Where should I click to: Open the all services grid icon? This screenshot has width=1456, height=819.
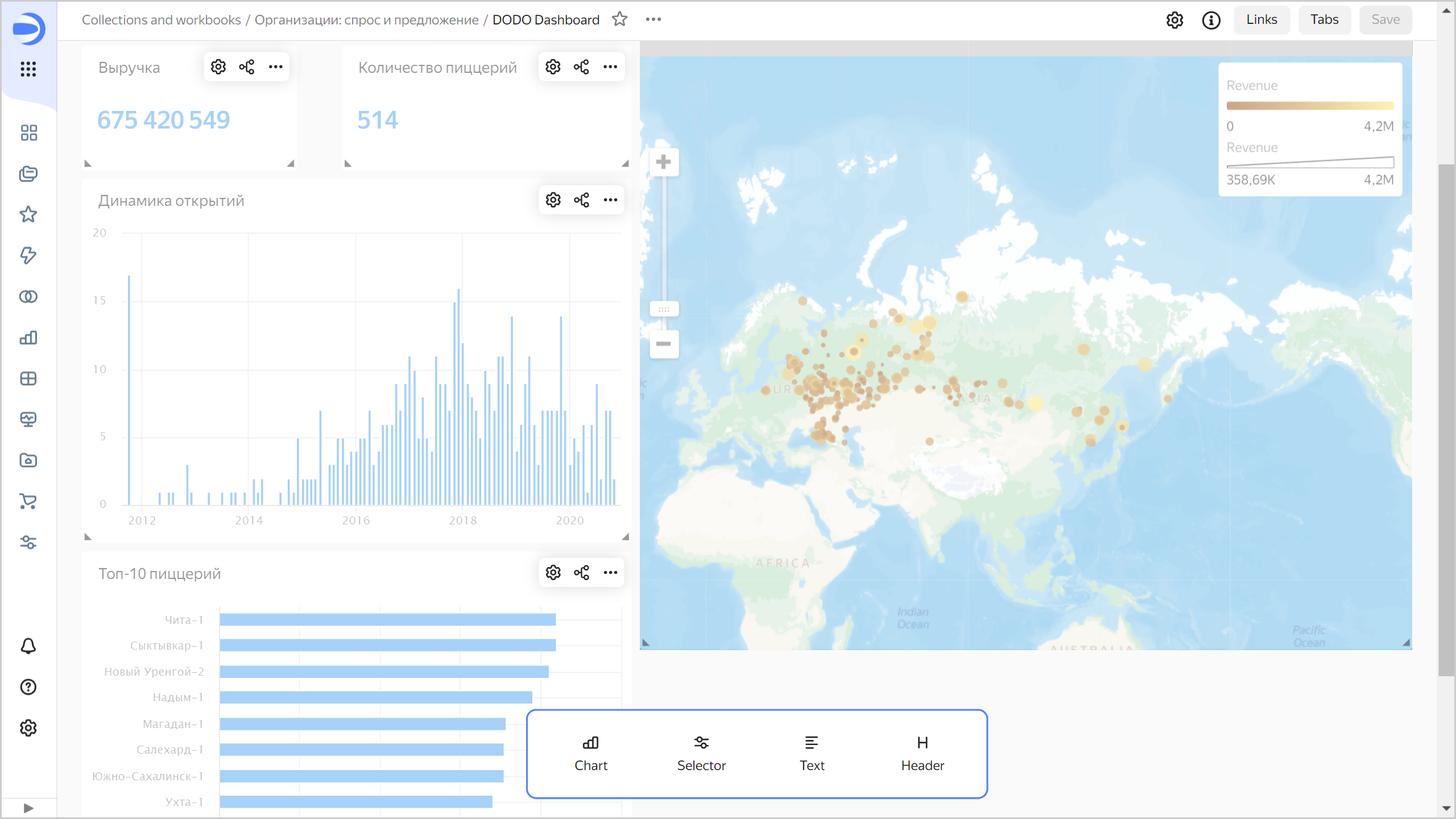click(28, 69)
